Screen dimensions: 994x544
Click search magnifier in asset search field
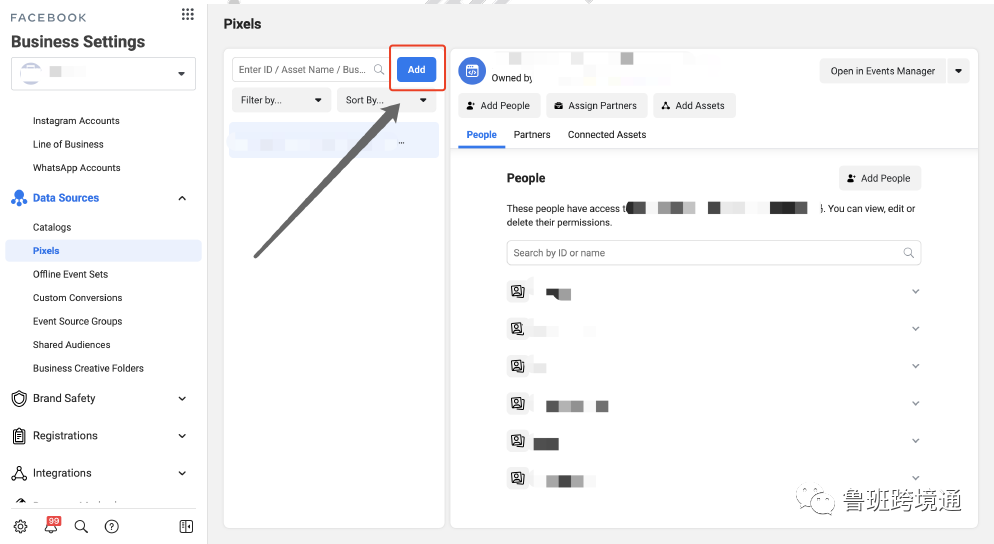378,70
